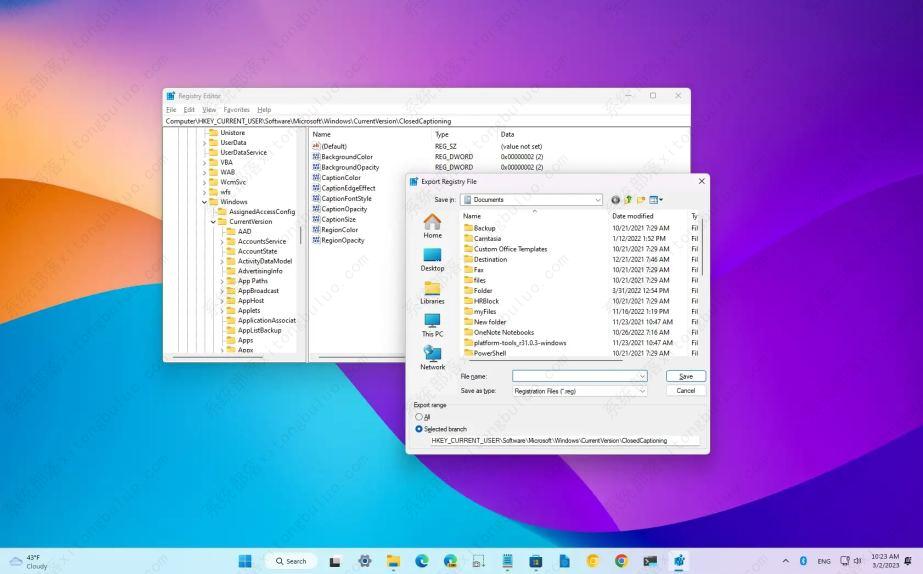Viewport: 923px width, 574px height.
Task: Select the CaptionColor registry value
Action: click(x=341, y=177)
